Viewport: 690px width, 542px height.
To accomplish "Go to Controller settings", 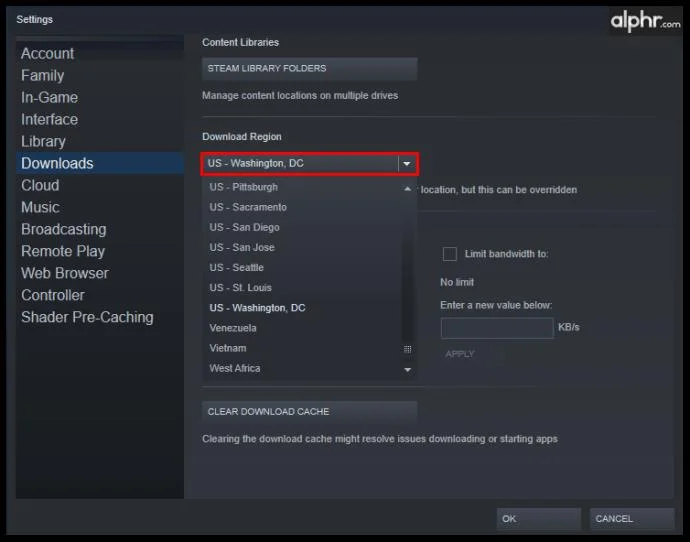I will pyautogui.click(x=100, y=295).
